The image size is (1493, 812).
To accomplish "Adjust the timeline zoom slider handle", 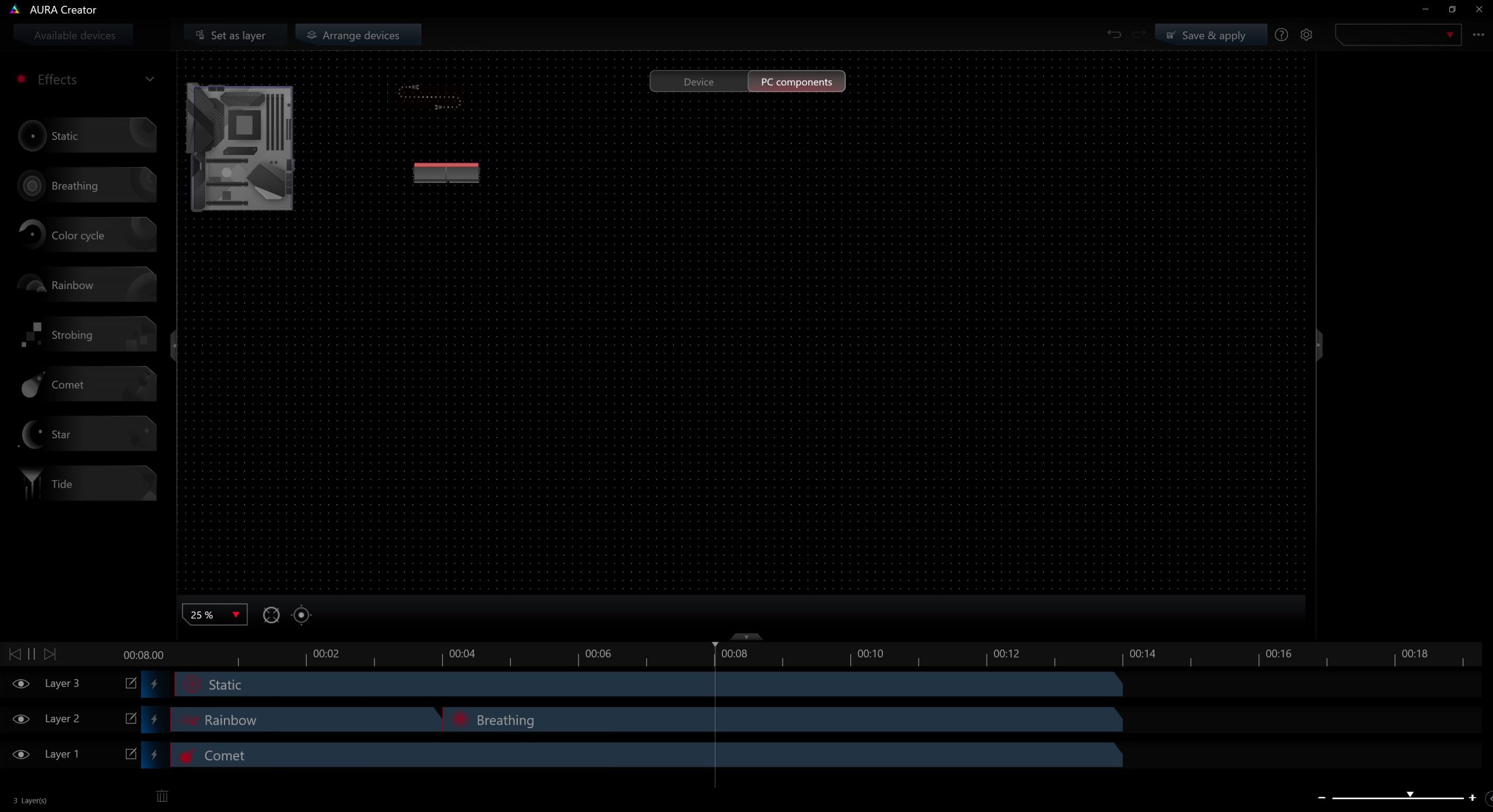I will pos(1410,794).
